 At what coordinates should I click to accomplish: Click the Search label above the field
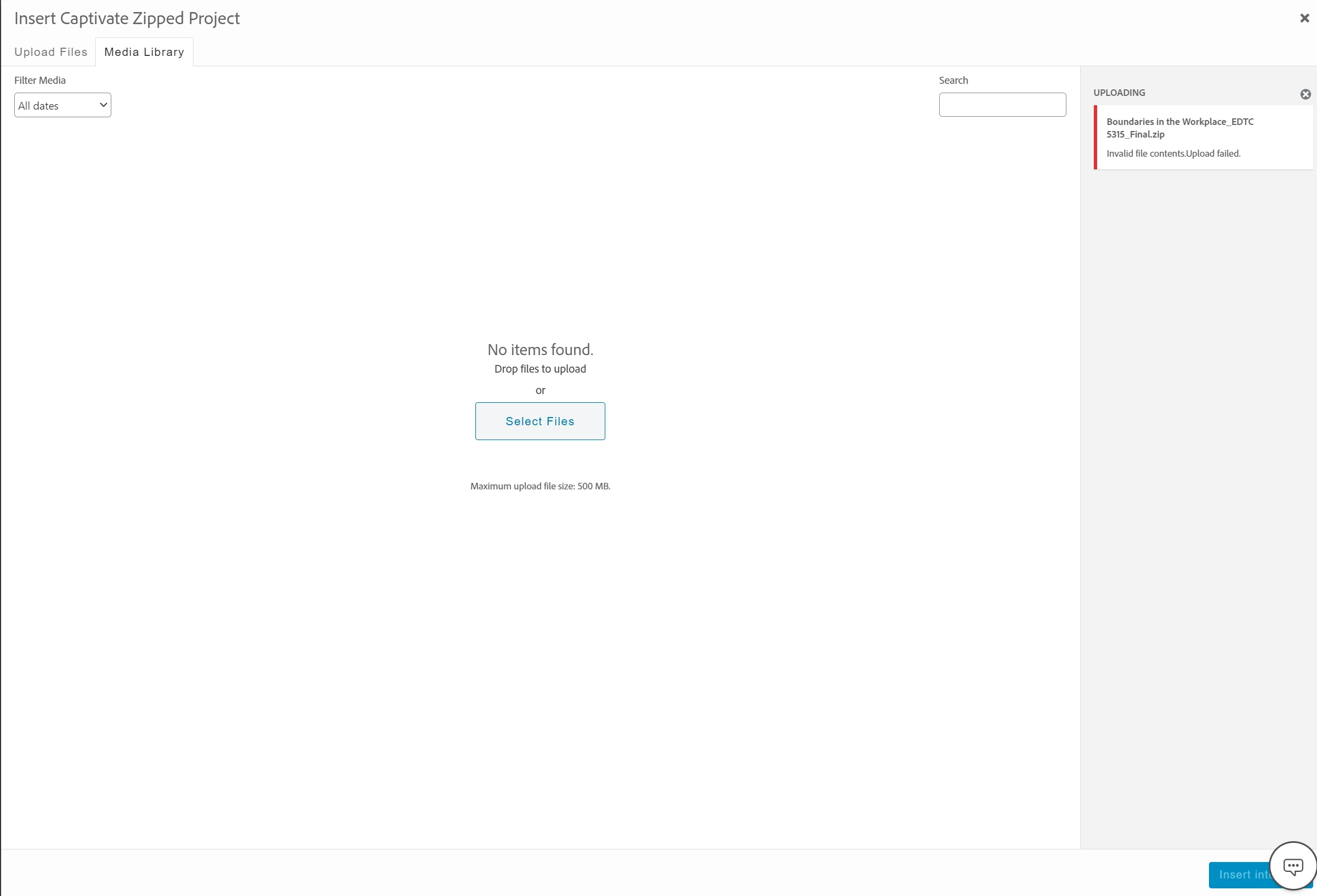953,81
